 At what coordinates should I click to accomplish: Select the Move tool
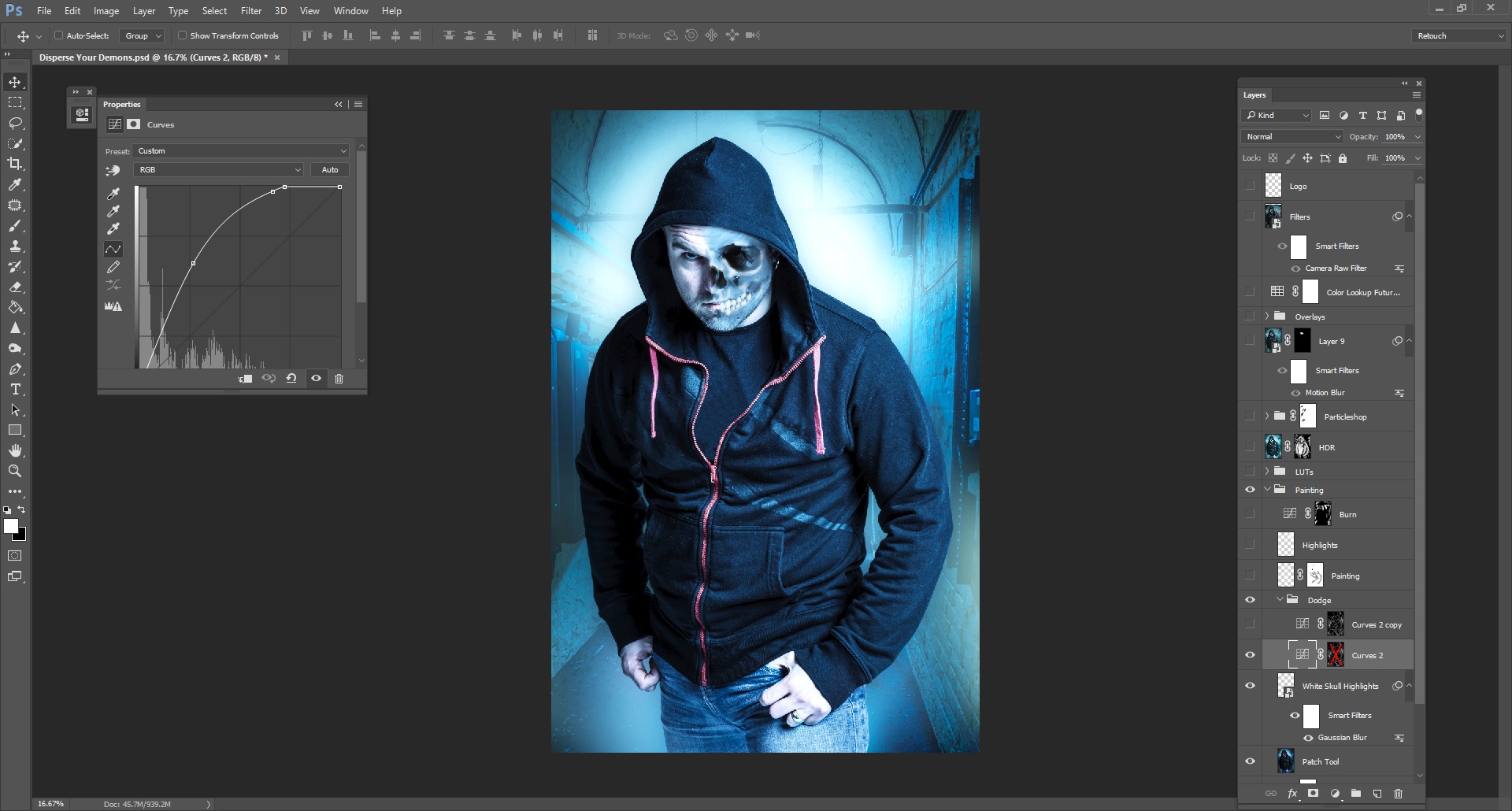[14, 81]
